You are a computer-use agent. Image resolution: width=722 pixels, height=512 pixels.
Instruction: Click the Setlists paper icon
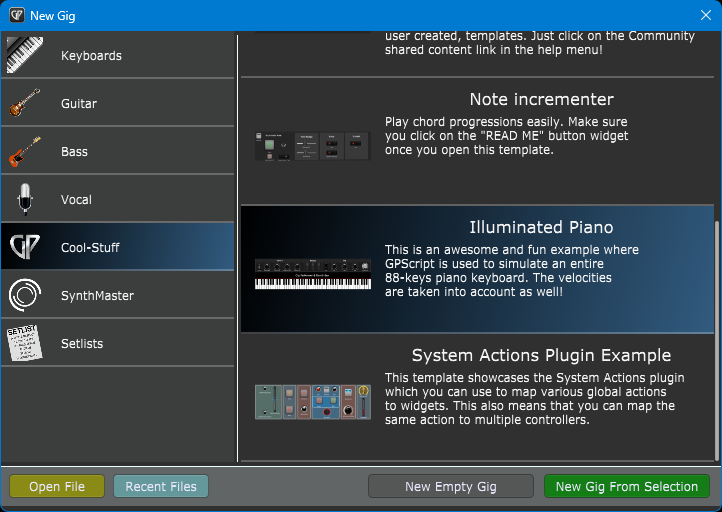coord(25,343)
